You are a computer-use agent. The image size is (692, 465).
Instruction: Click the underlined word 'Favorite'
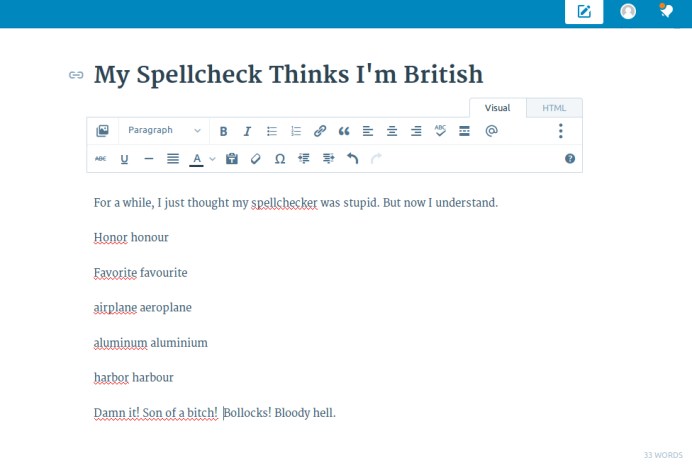pyautogui.click(x=115, y=273)
